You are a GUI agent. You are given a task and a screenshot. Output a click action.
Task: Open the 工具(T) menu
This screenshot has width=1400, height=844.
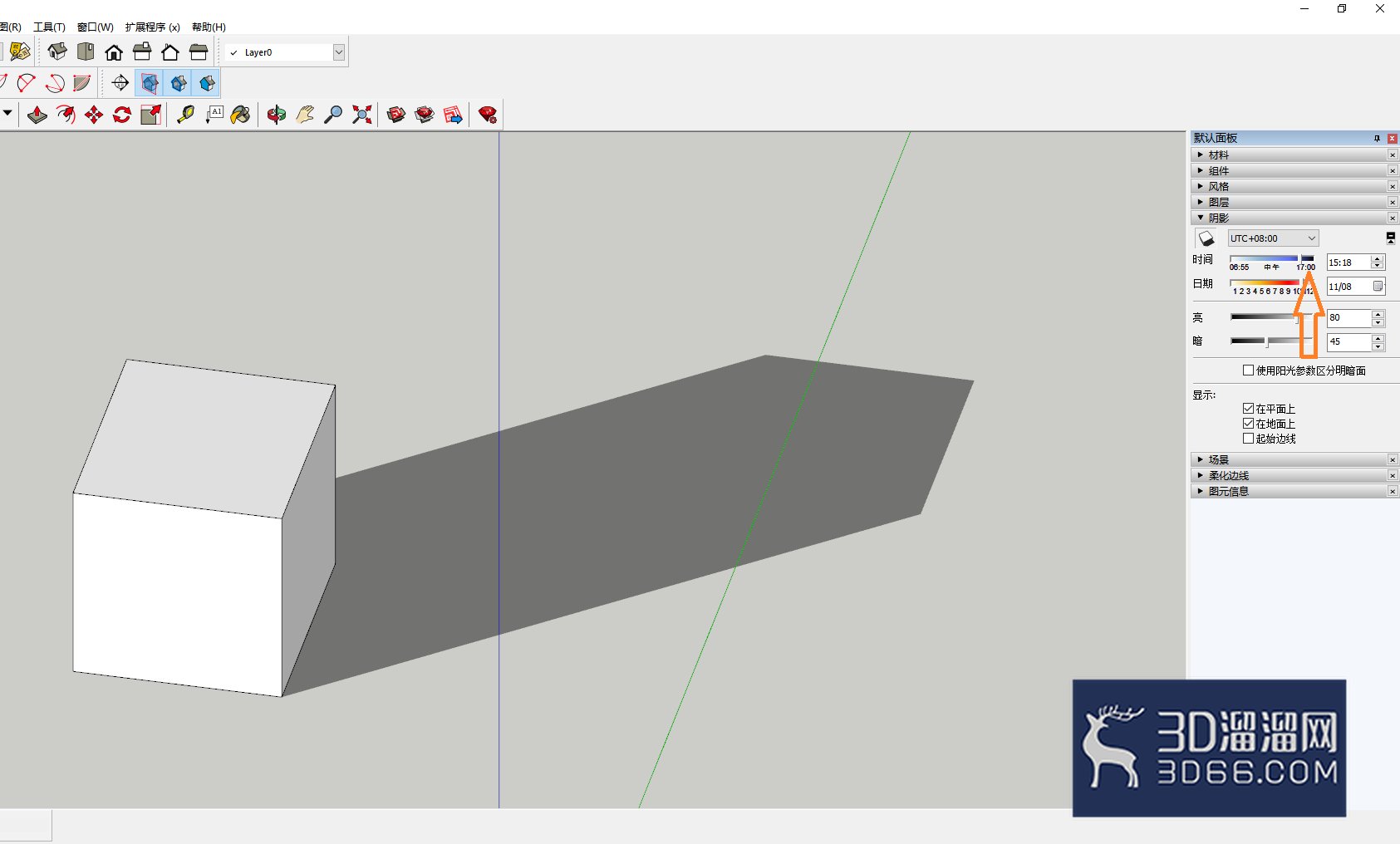(x=49, y=27)
